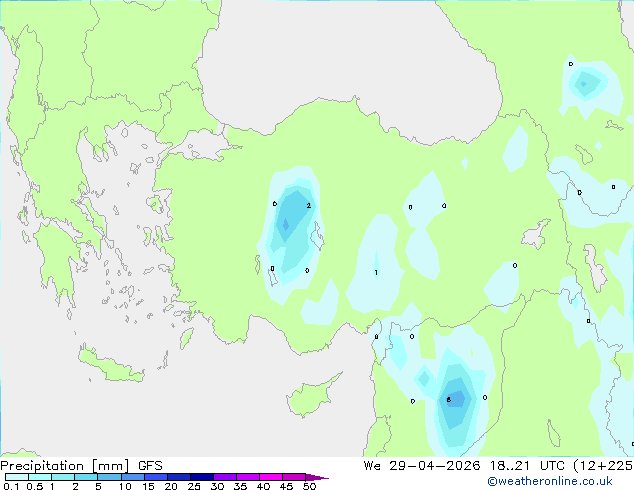The height and width of the screenshot is (490, 634).
Task: Click the 0.5–1 mm legend color swatch
Action: click(40, 477)
